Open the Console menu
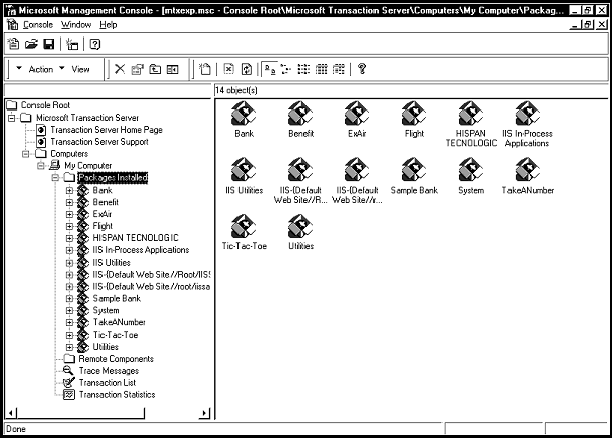 (38, 23)
